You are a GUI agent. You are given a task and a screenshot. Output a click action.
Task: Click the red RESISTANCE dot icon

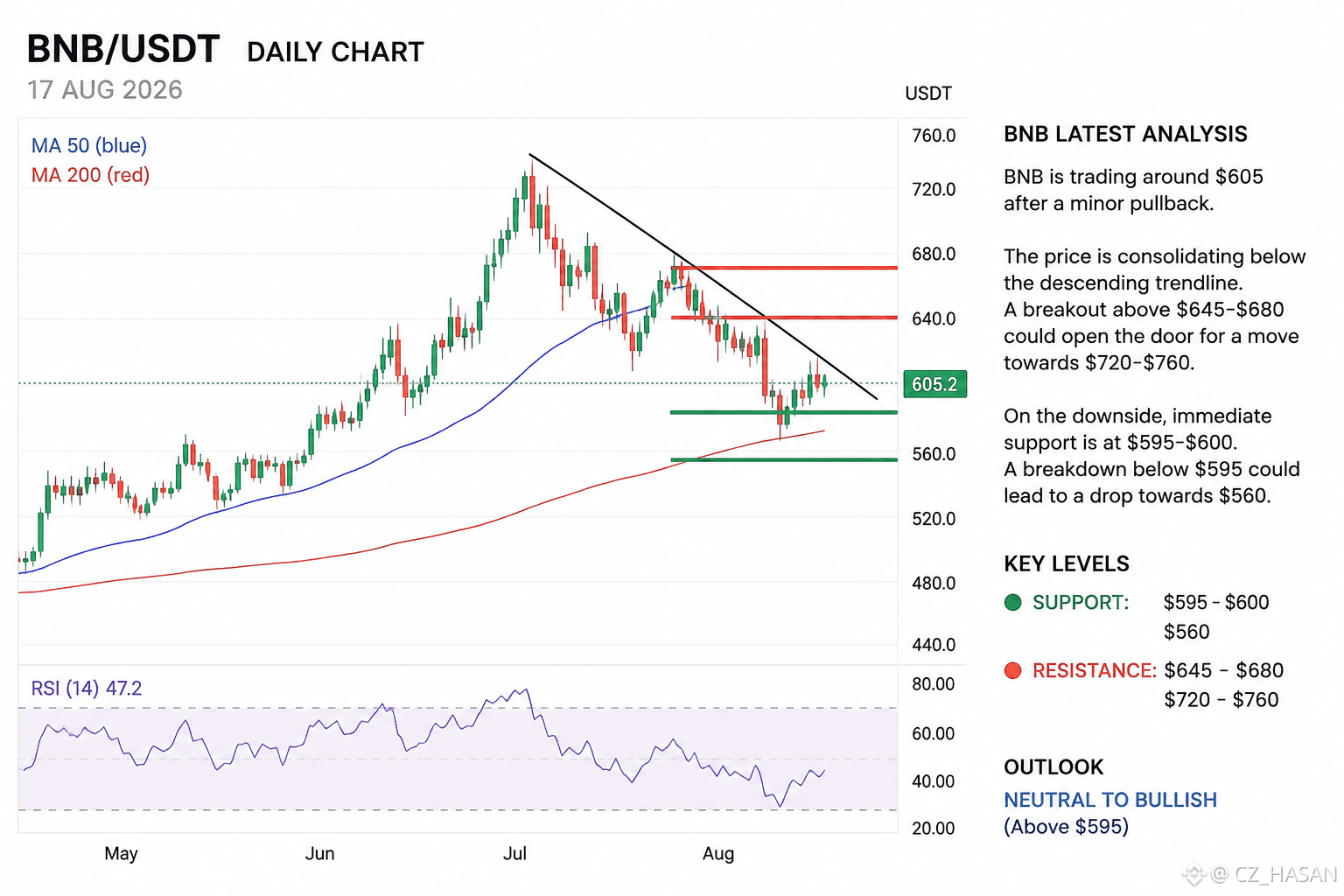tap(1013, 670)
